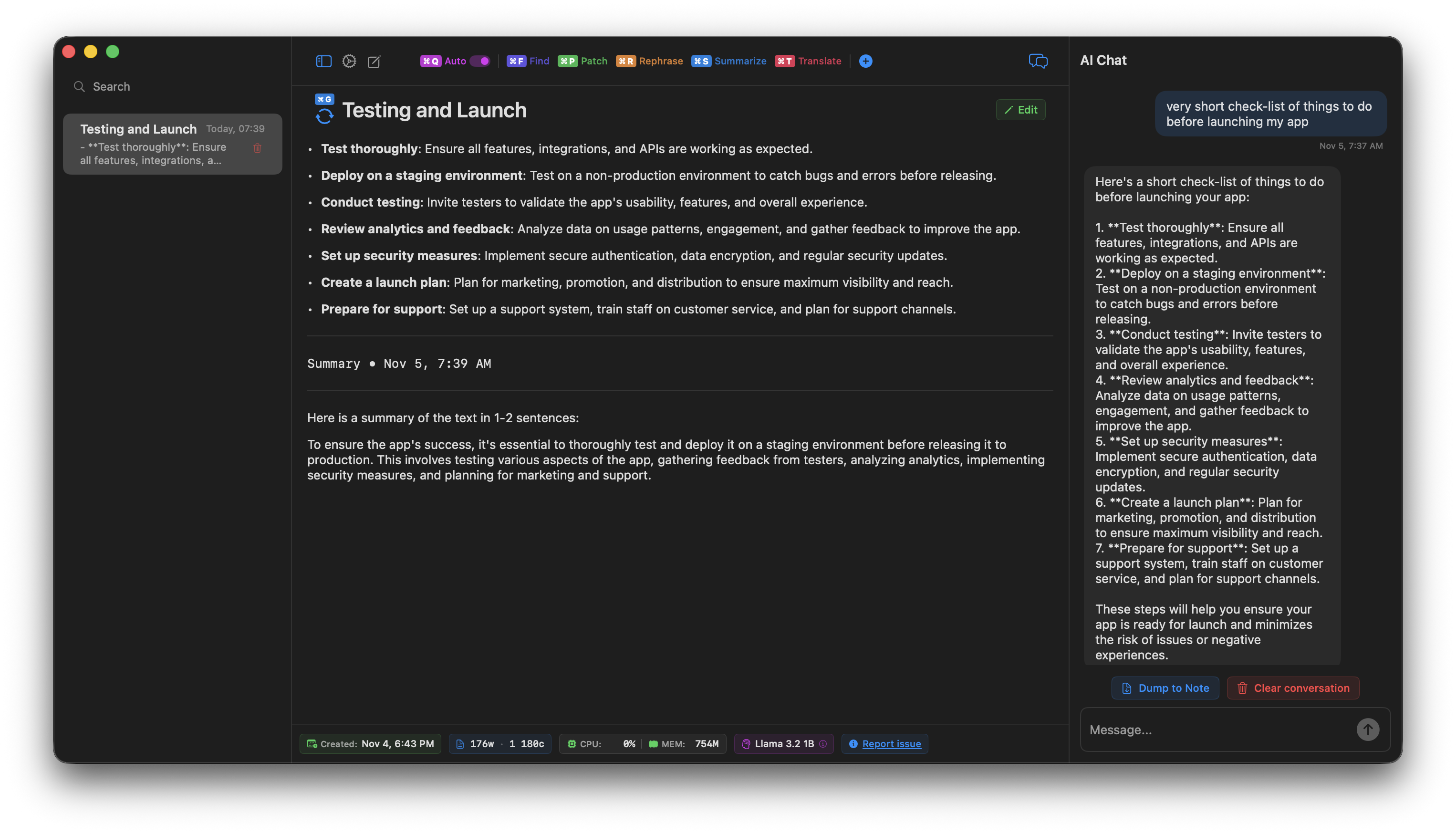Run the Rephrase command
This screenshot has height=834, width=1456.
point(649,61)
